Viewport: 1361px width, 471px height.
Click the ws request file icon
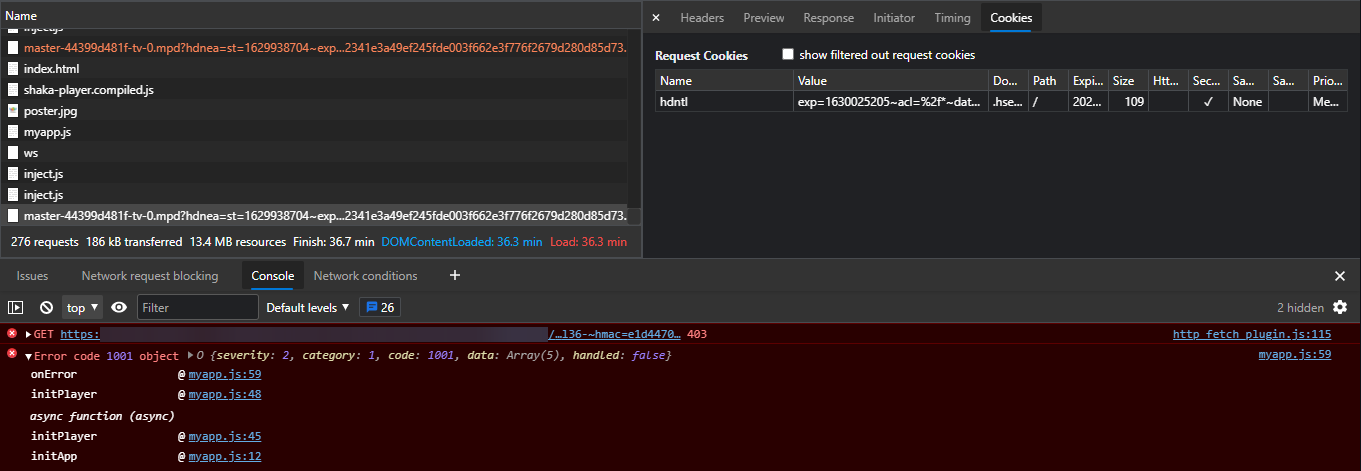tap(13, 153)
